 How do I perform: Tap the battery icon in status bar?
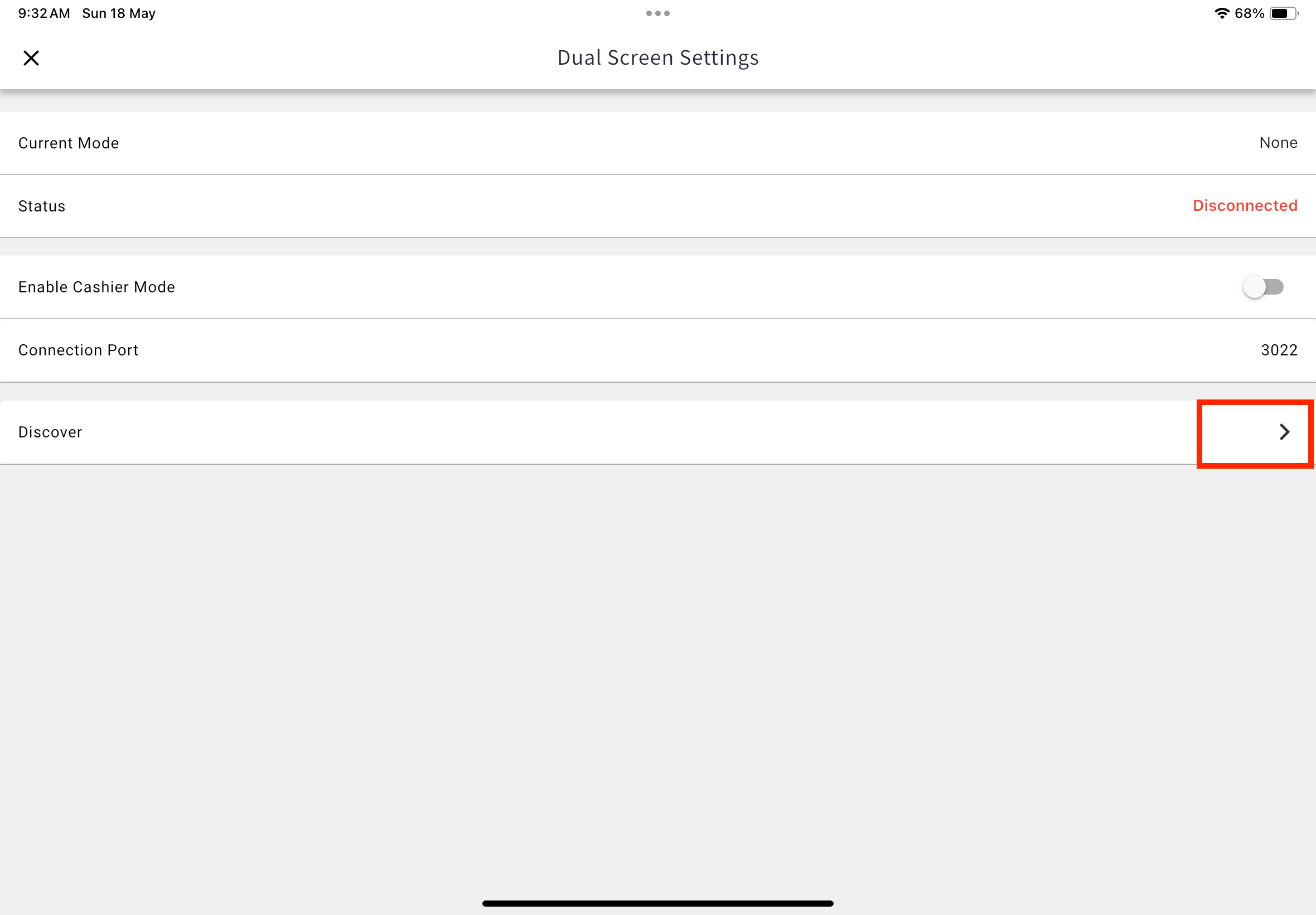click(1284, 13)
